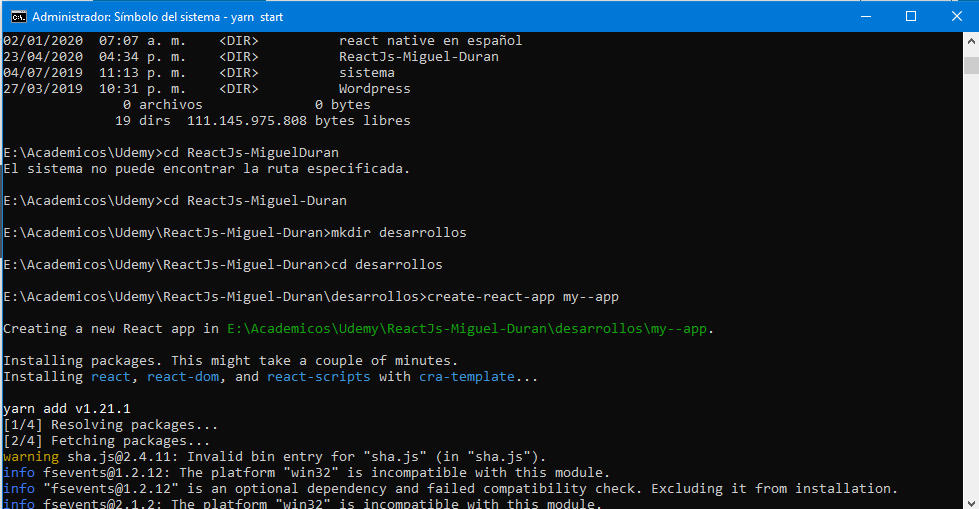This screenshot has height=509, width=979.
Task: Click the blue "react-dom" package name
Action: (x=183, y=377)
